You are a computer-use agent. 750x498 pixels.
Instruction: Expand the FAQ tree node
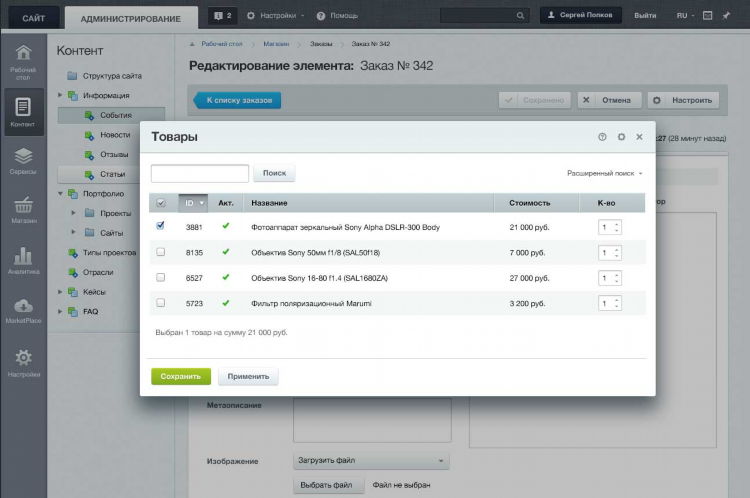60,311
